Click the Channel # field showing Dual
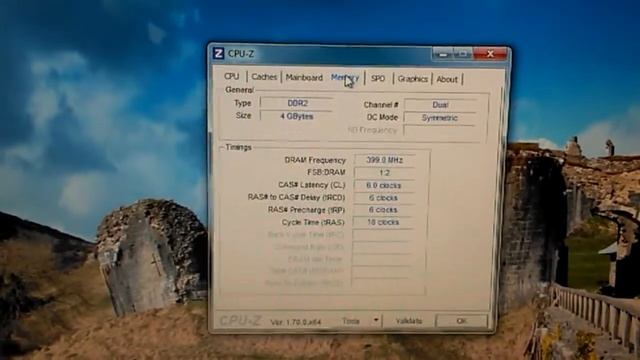640x360 pixels. click(x=440, y=105)
